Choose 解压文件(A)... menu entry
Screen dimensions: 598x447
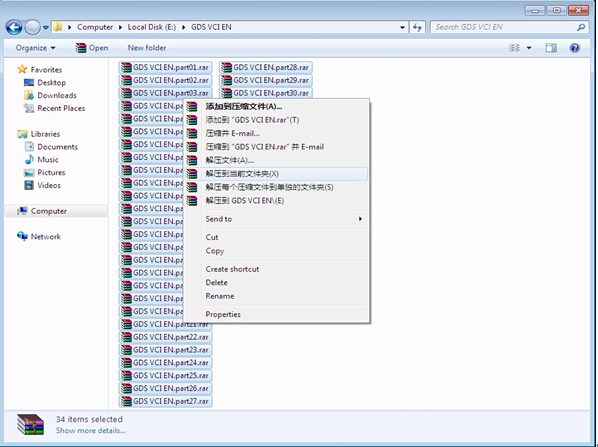[x=276, y=160]
